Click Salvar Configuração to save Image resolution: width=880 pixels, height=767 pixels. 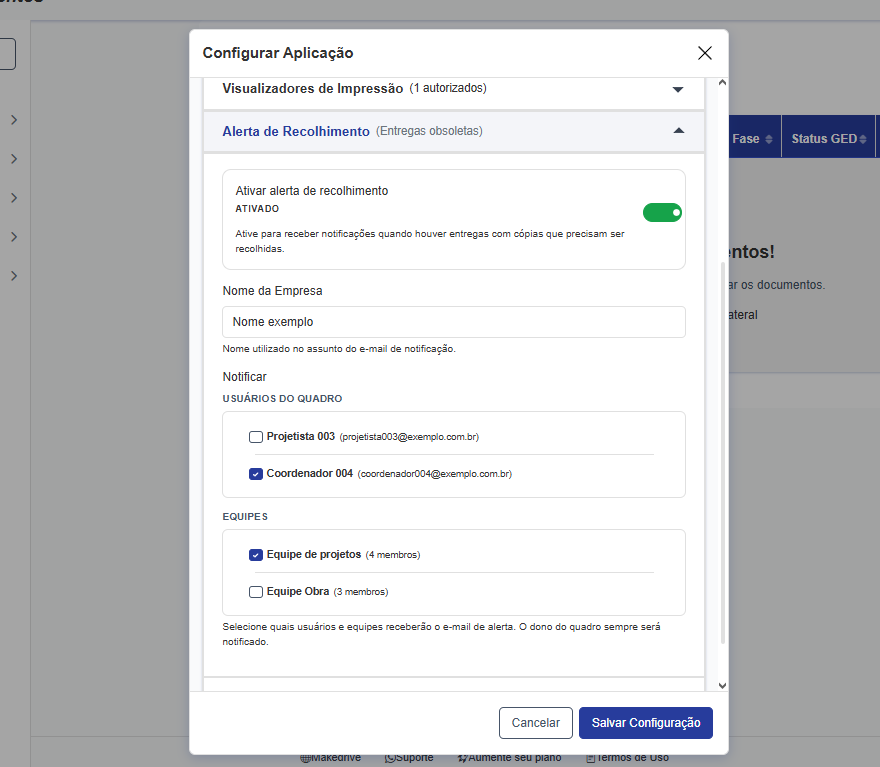point(645,723)
